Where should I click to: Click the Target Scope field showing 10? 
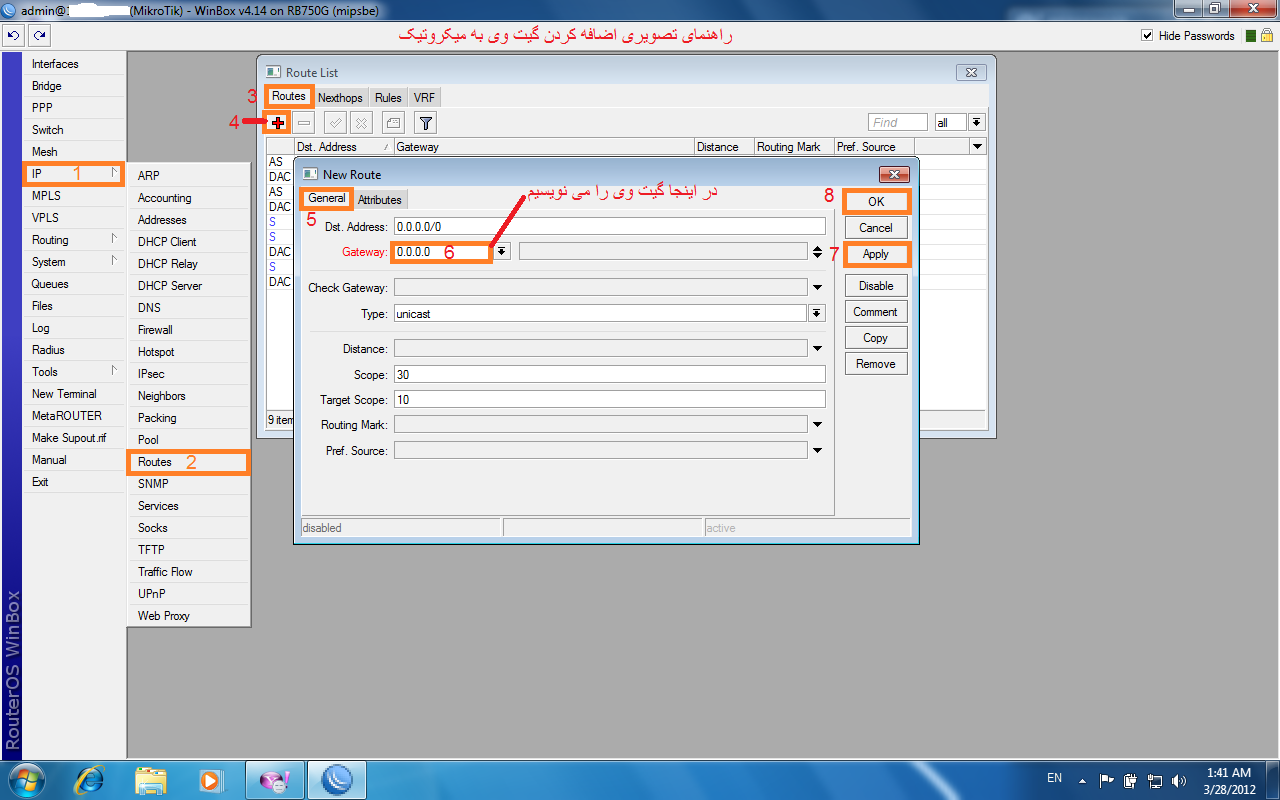tap(610, 399)
